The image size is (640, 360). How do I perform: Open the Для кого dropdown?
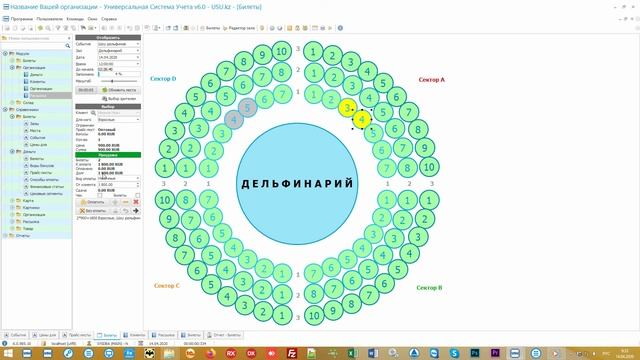(x=138, y=120)
